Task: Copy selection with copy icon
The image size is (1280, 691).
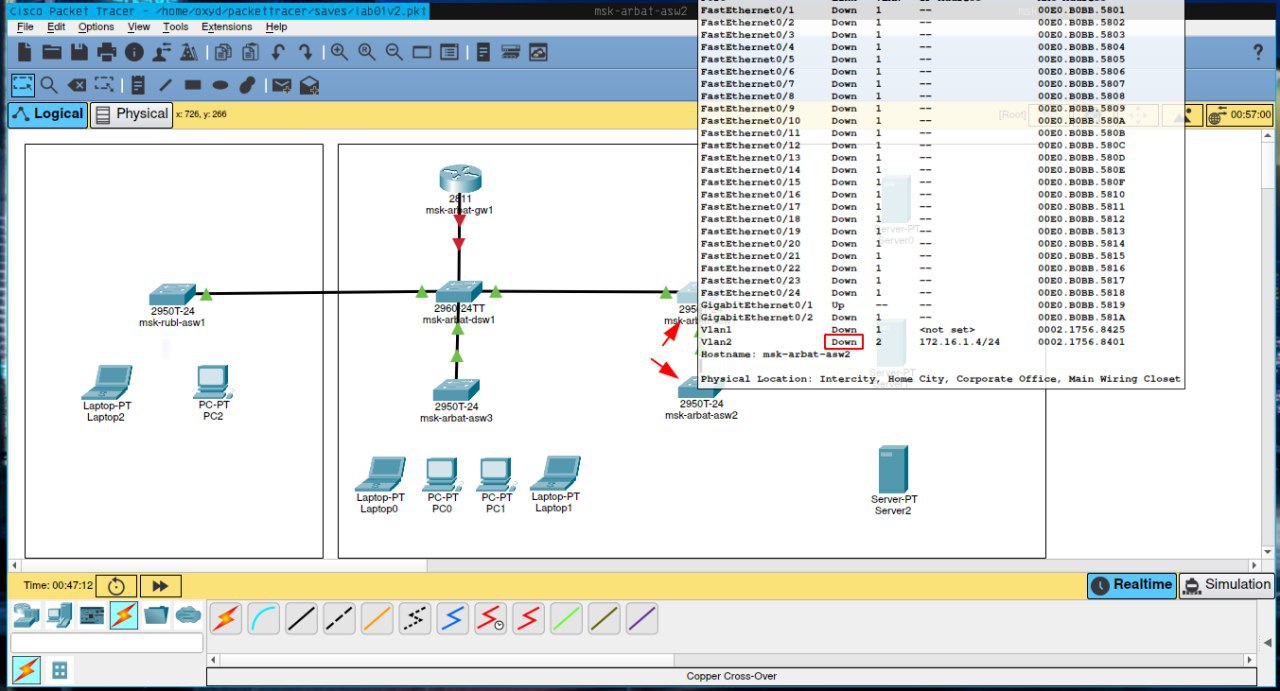Action: click(x=223, y=52)
